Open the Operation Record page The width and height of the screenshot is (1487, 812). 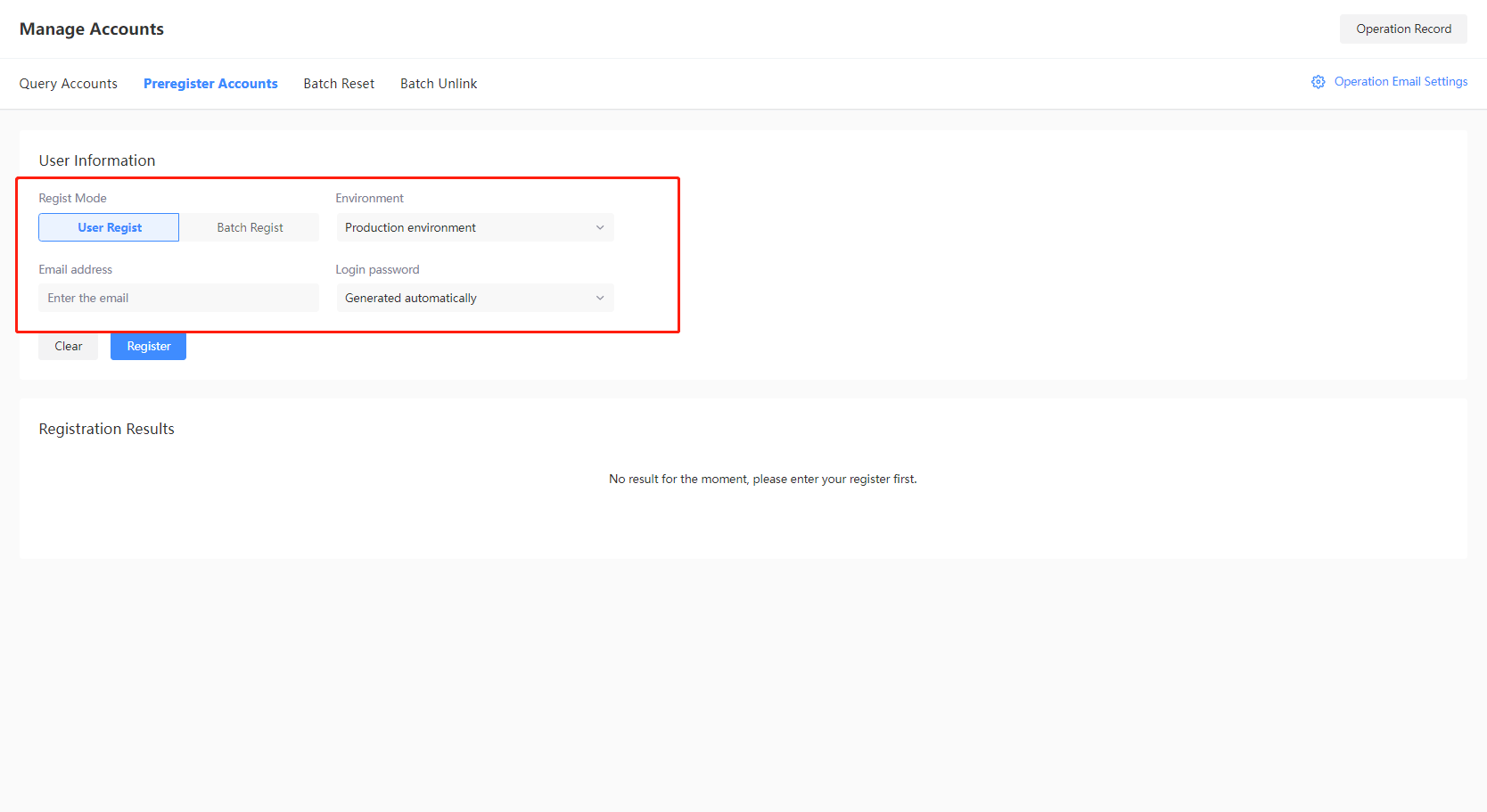pos(1403,29)
